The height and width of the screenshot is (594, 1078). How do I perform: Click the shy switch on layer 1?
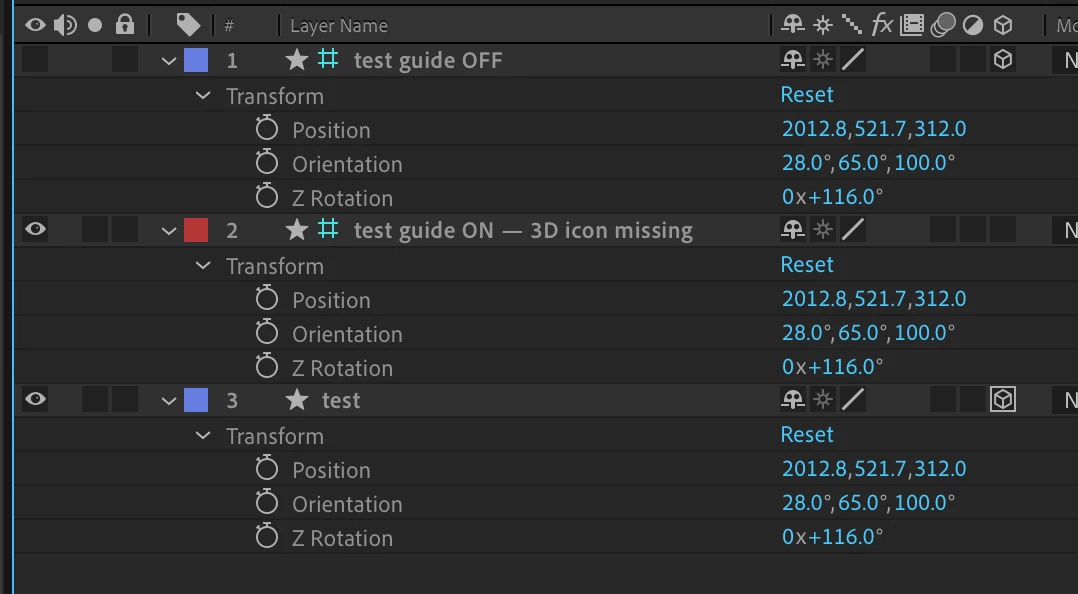click(792, 61)
